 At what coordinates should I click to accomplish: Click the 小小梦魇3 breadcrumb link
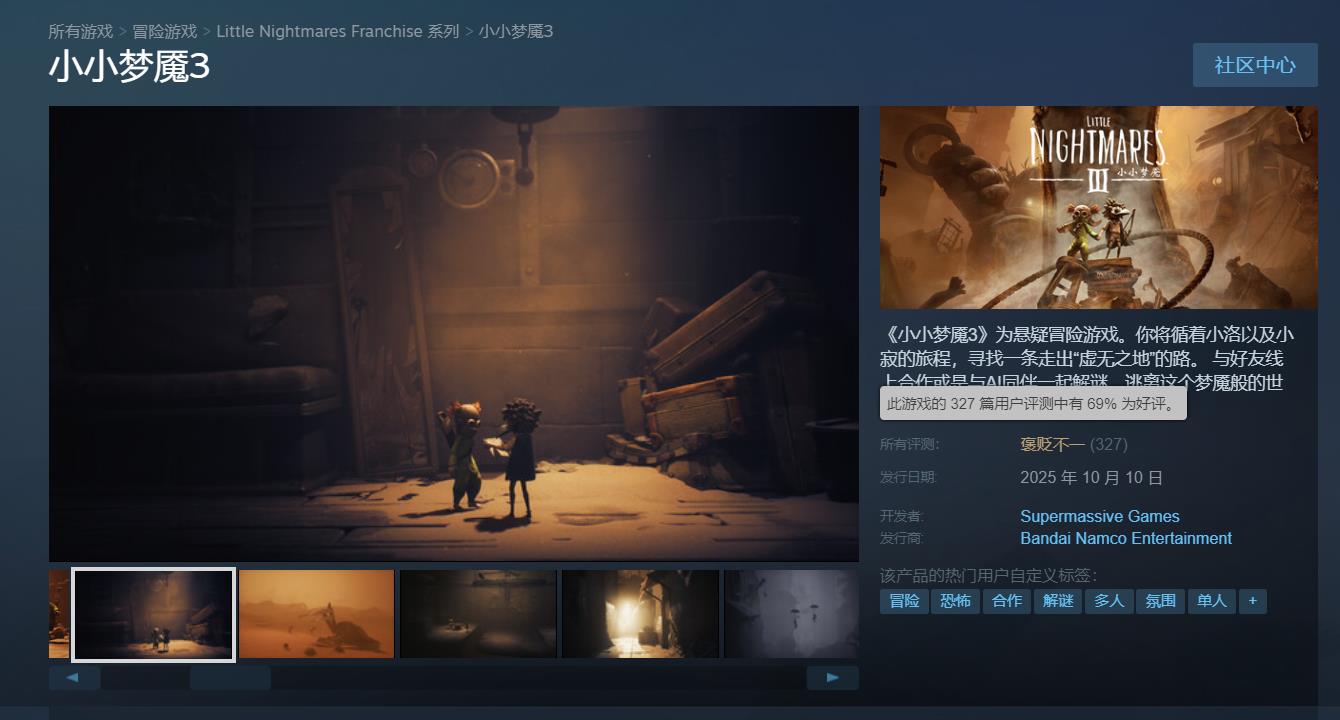click(516, 31)
